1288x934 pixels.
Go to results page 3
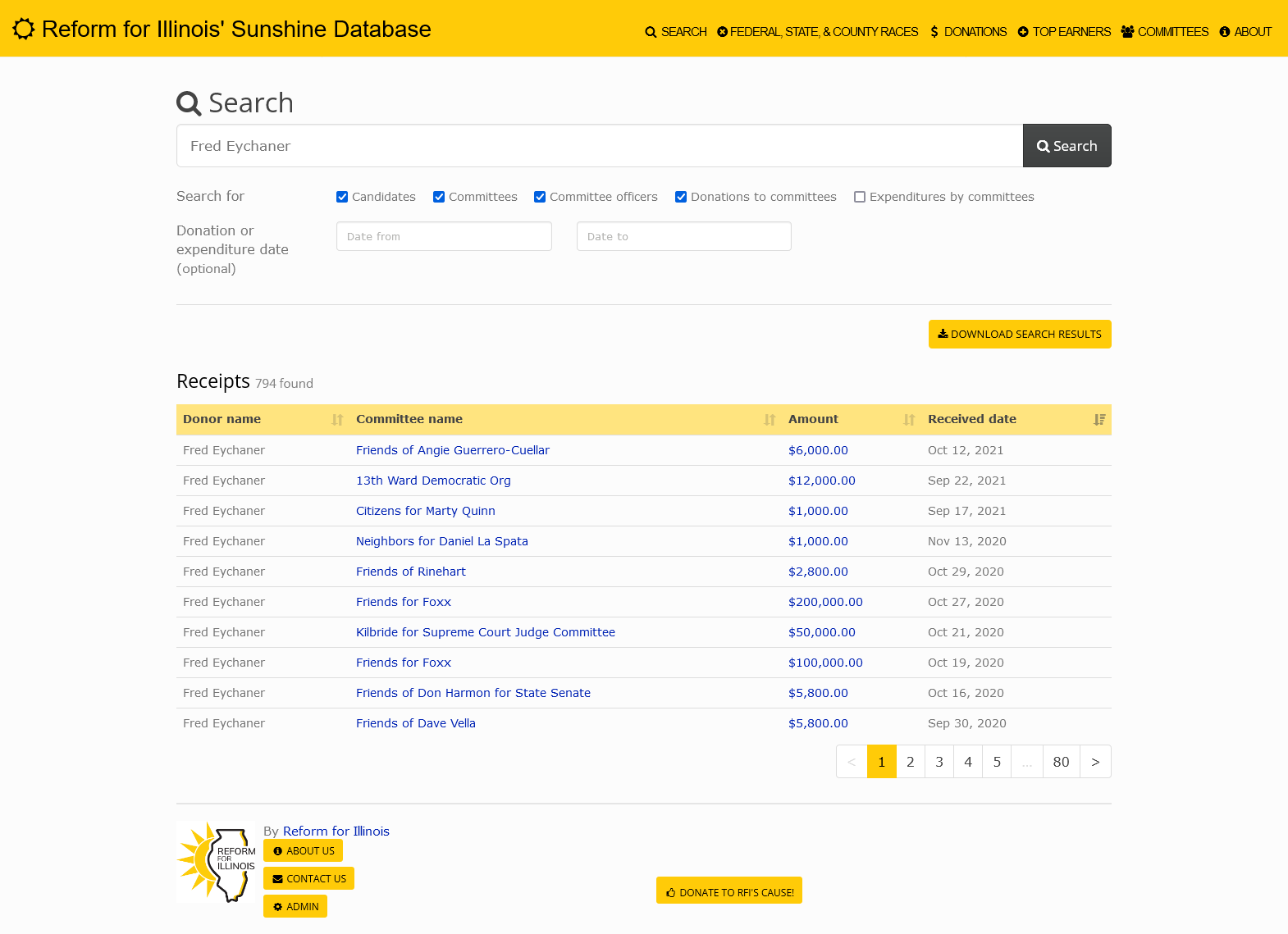[x=939, y=762]
